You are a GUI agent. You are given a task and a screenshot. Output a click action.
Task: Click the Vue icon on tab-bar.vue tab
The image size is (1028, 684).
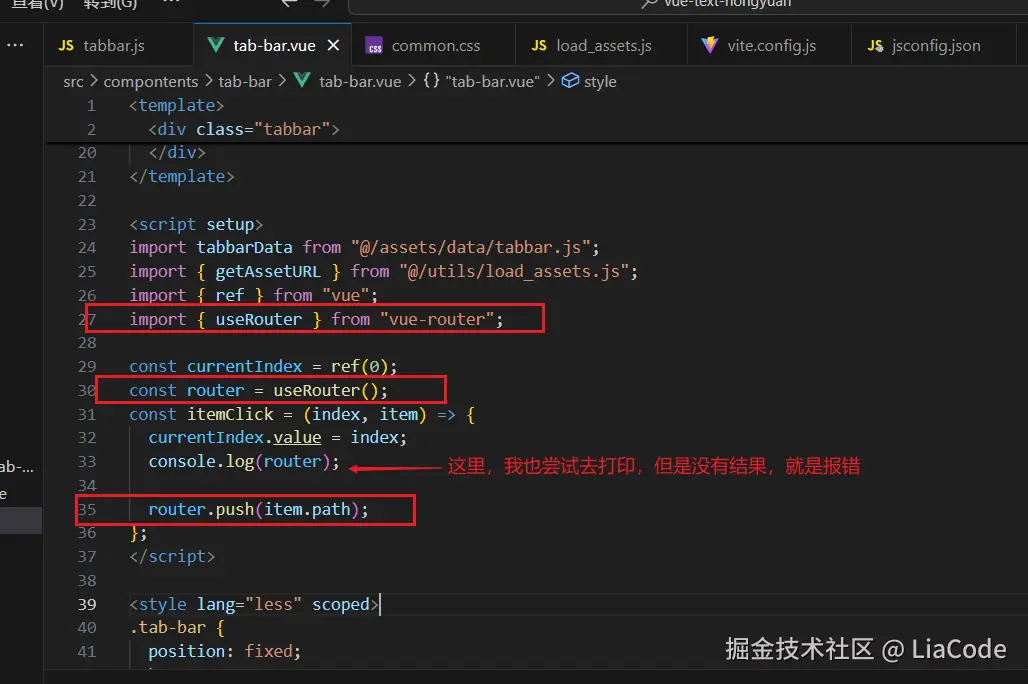[x=216, y=45]
